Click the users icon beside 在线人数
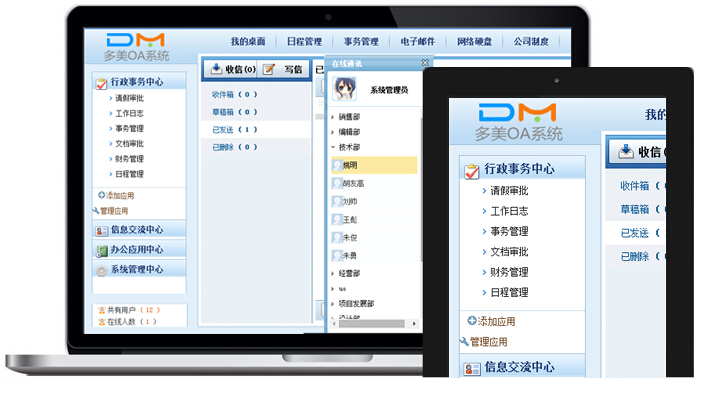The image size is (702, 397). 102,321
